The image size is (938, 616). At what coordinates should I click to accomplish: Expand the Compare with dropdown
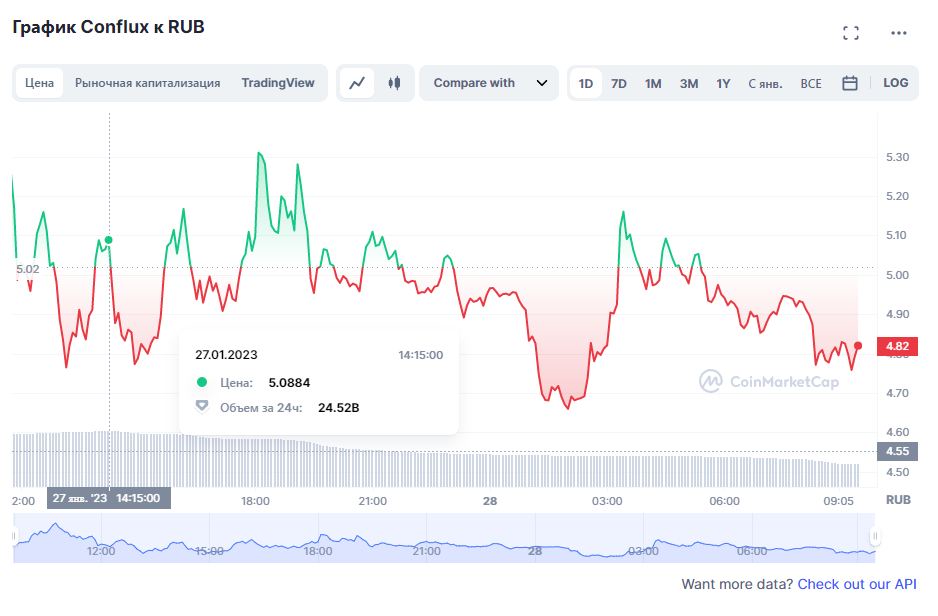489,83
